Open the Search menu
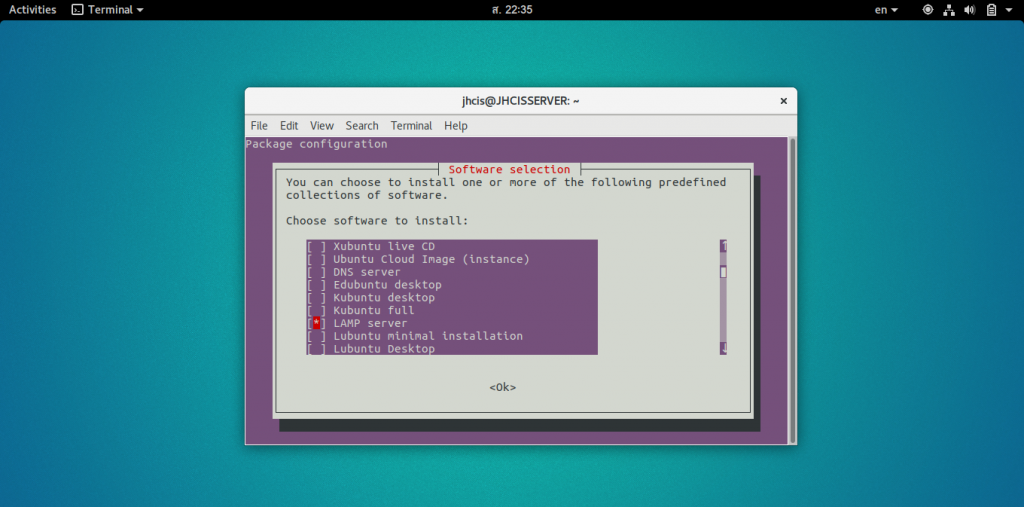Image resolution: width=1024 pixels, height=507 pixels. 362,125
